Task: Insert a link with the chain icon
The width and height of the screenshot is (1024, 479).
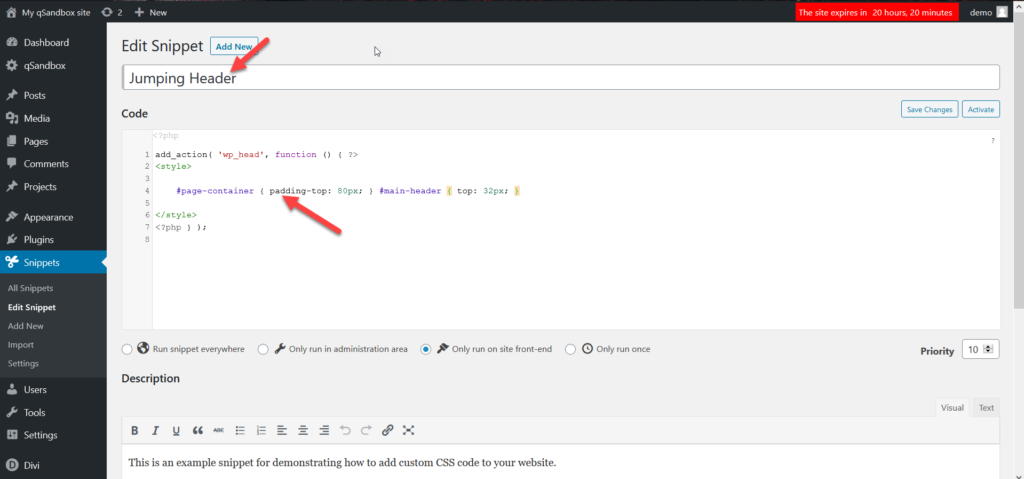Action: (388, 430)
